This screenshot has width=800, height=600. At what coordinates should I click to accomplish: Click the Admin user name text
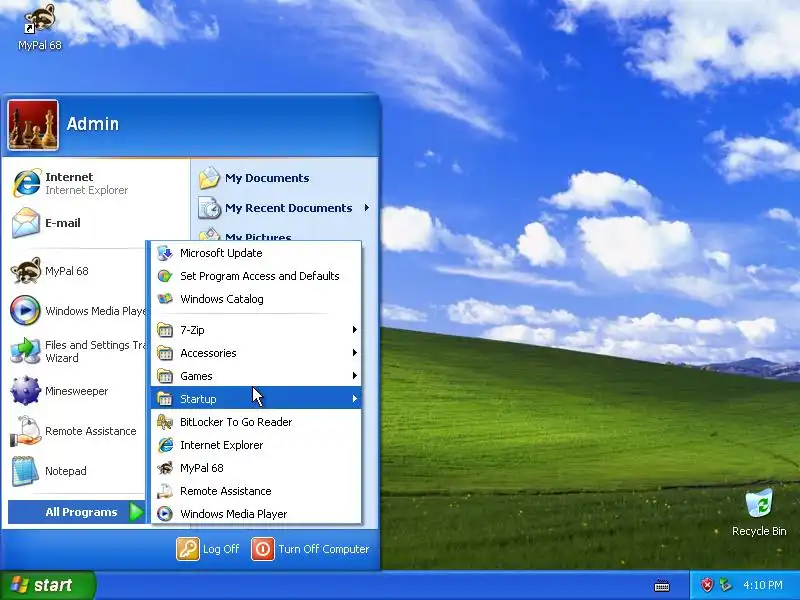93,124
